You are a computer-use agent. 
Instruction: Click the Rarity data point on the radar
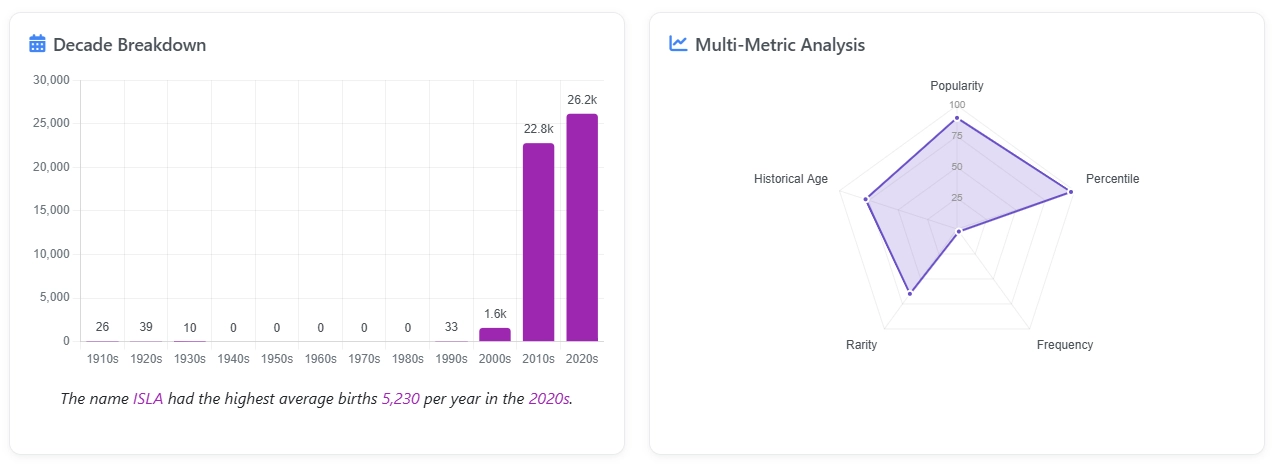pos(910,293)
